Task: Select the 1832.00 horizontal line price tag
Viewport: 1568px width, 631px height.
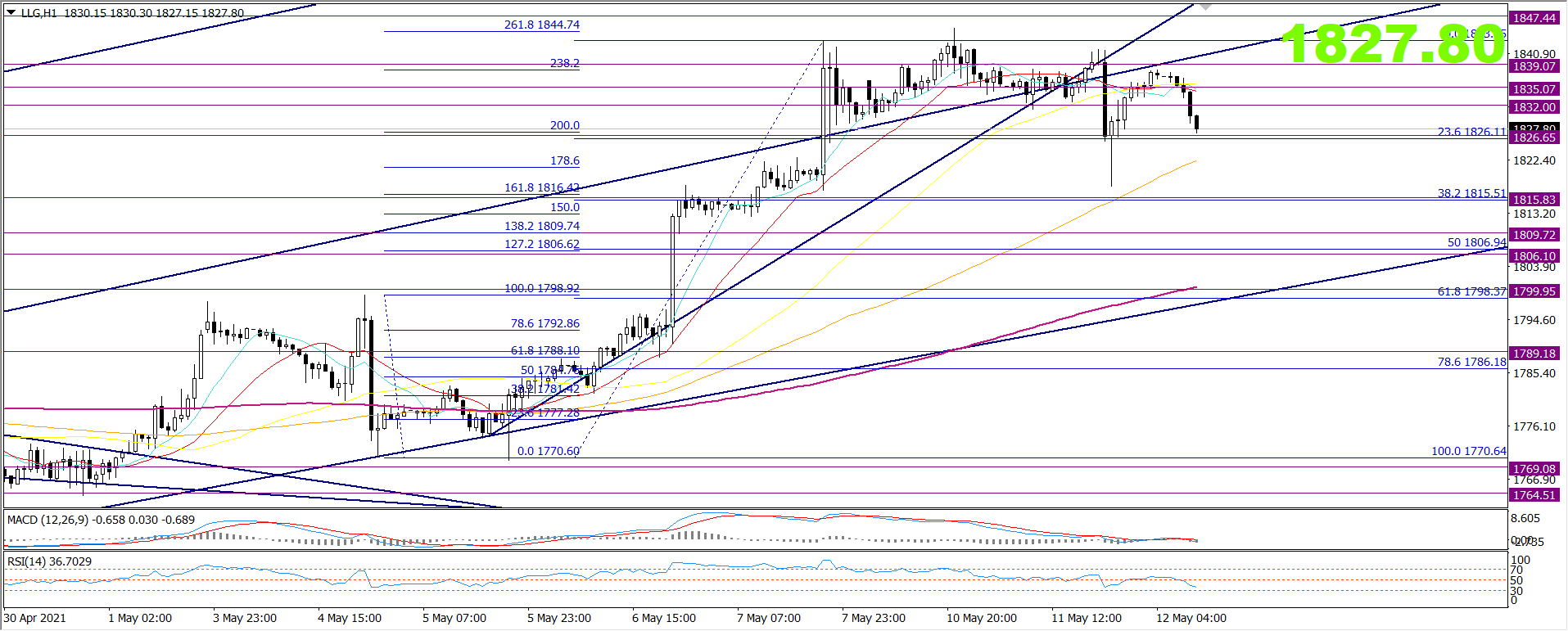Action: click(1534, 107)
